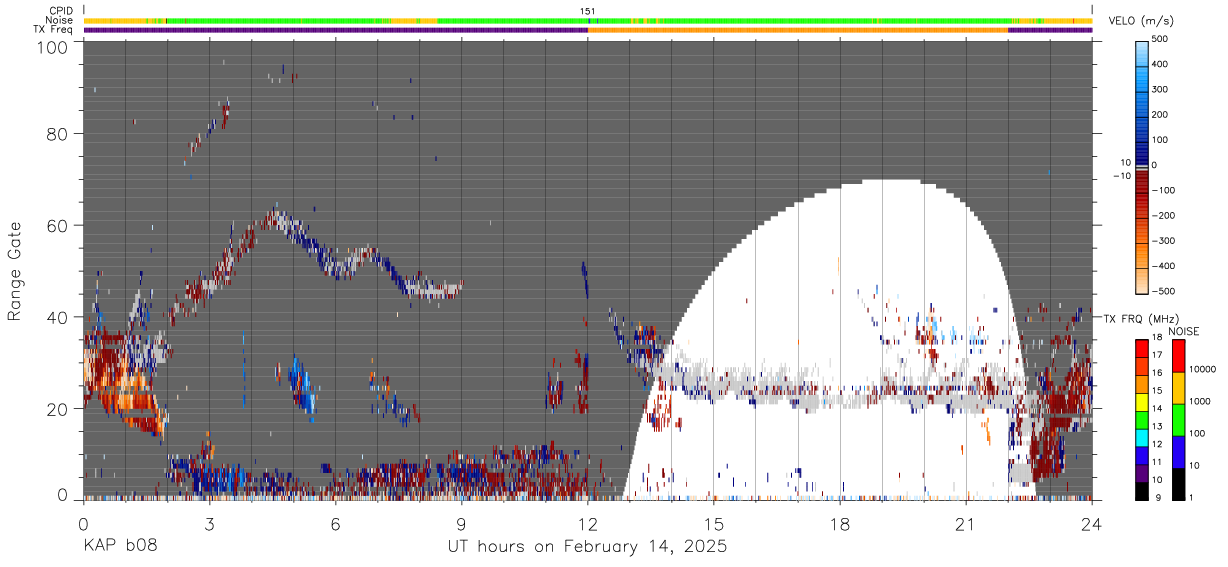This screenshot has width=1228, height=567.
Task: Click the purple TX Freq strip segment at left
Action: [x=335, y=29]
